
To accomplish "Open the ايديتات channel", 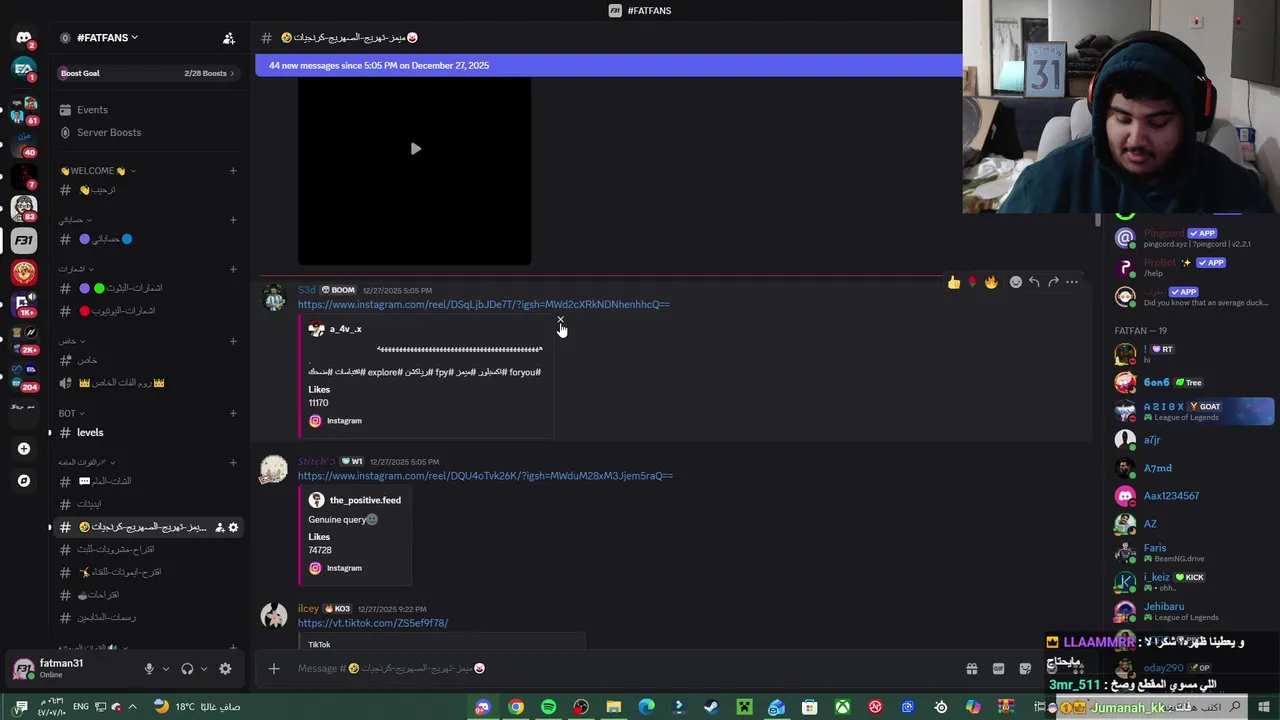I will tap(148, 504).
